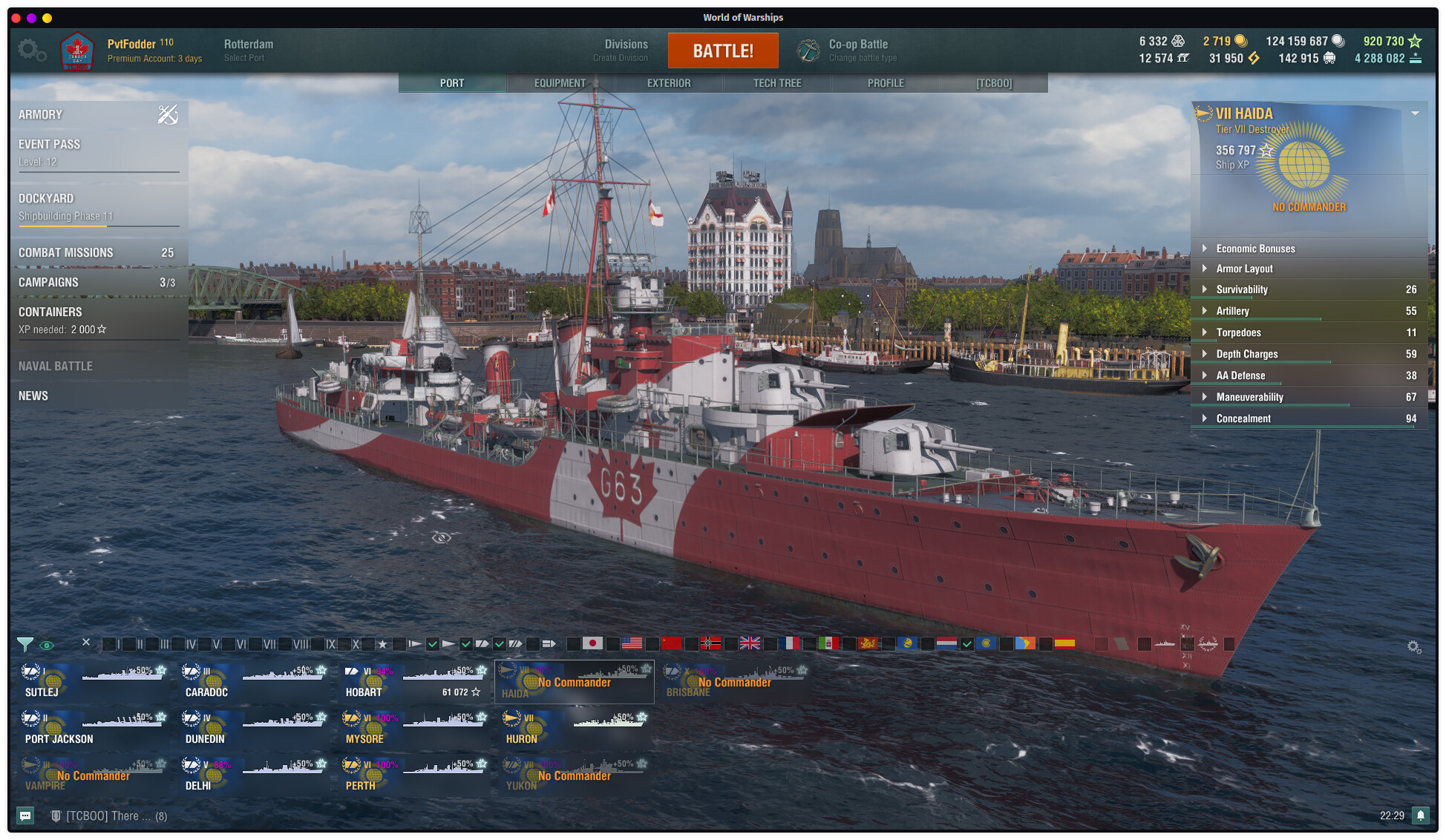Open the game settings gear
This screenshot has height=840, width=1446.
[31, 51]
